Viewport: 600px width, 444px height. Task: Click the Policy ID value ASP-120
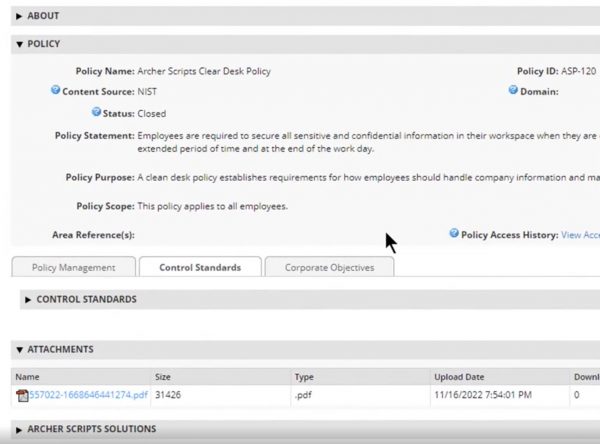point(579,71)
